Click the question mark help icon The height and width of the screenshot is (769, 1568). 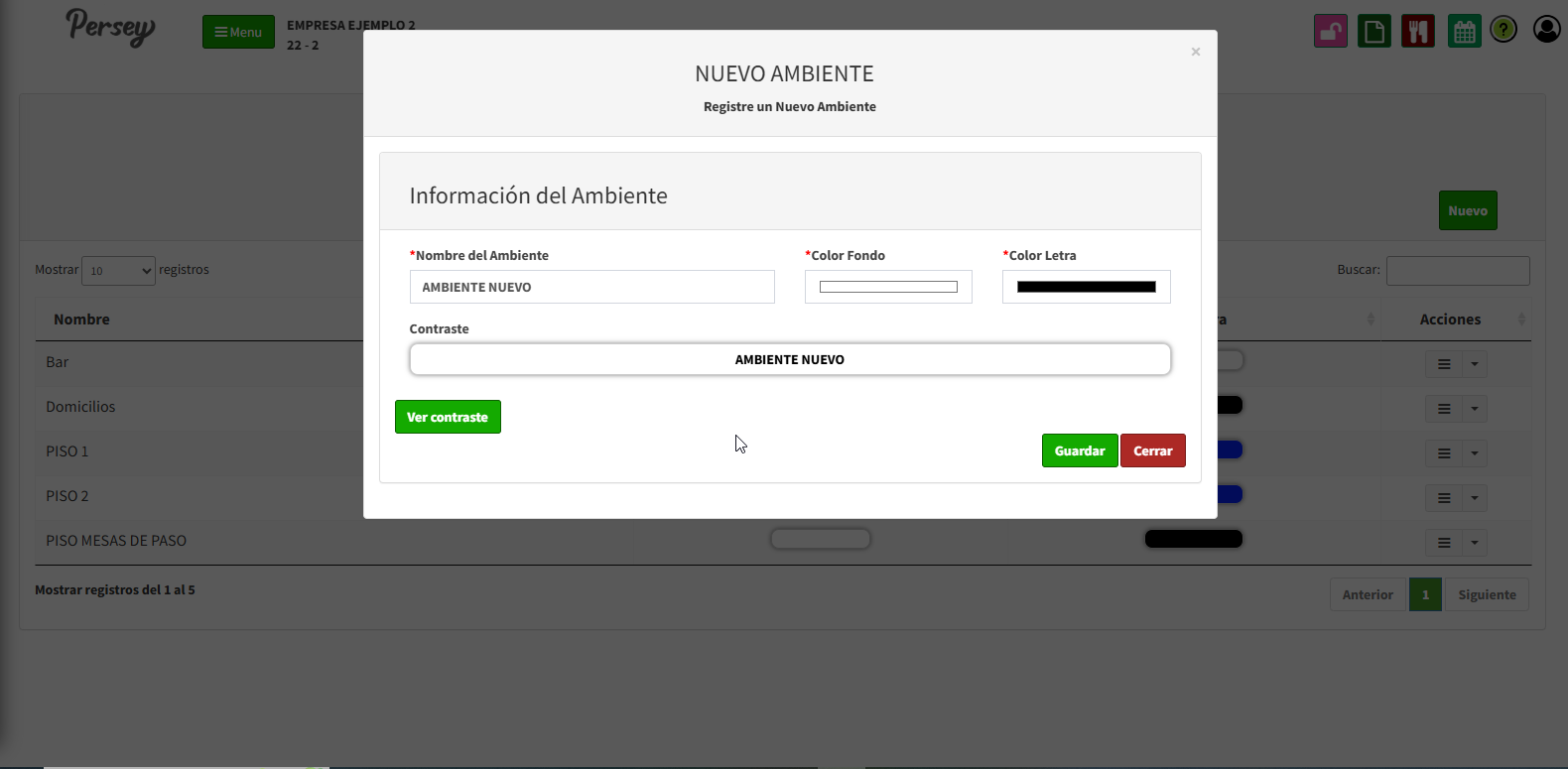tap(1503, 30)
